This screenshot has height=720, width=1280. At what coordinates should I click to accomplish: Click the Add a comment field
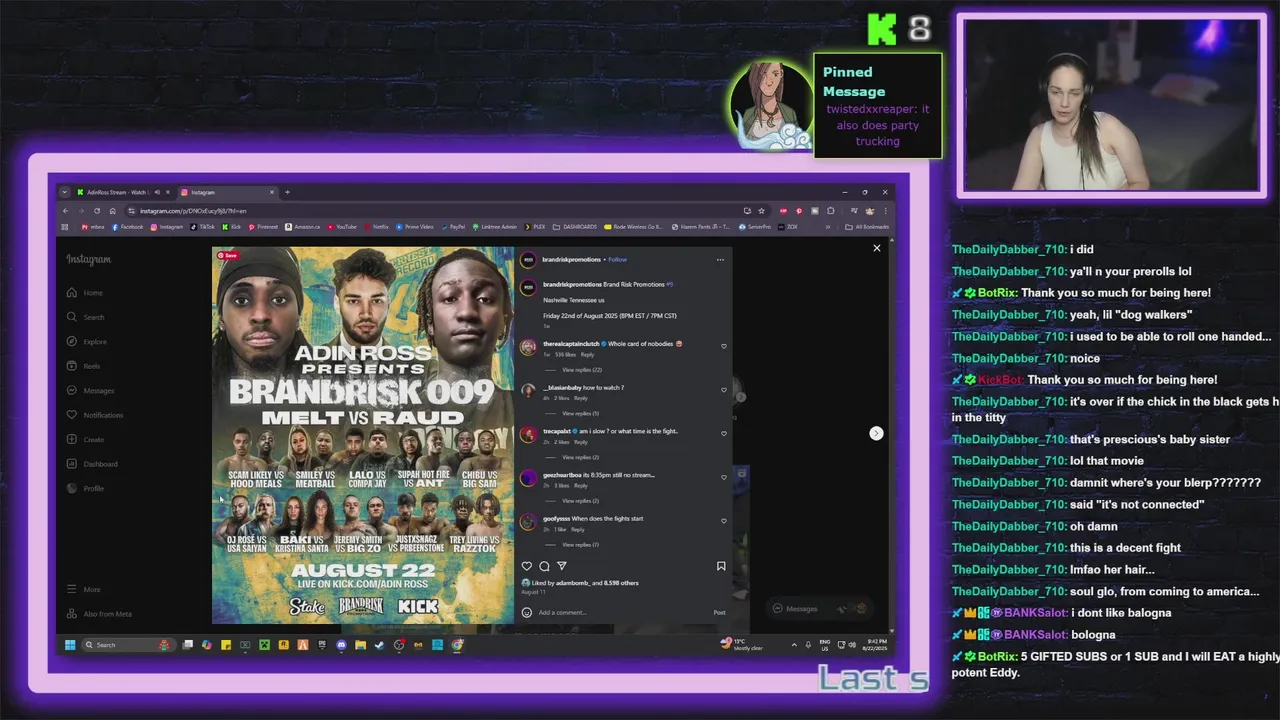click(x=620, y=613)
